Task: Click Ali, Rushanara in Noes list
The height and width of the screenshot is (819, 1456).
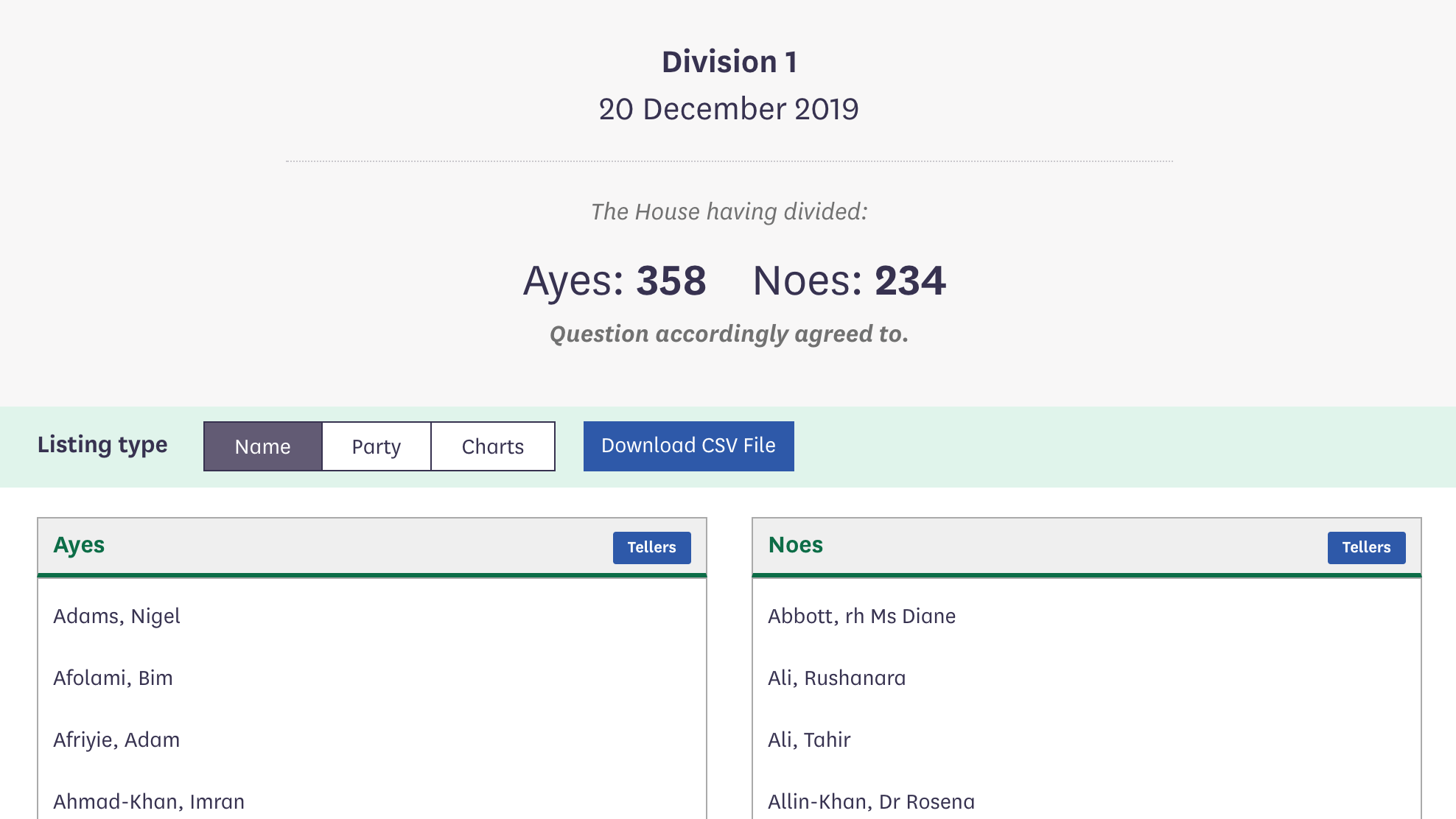Action: click(836, 678)
